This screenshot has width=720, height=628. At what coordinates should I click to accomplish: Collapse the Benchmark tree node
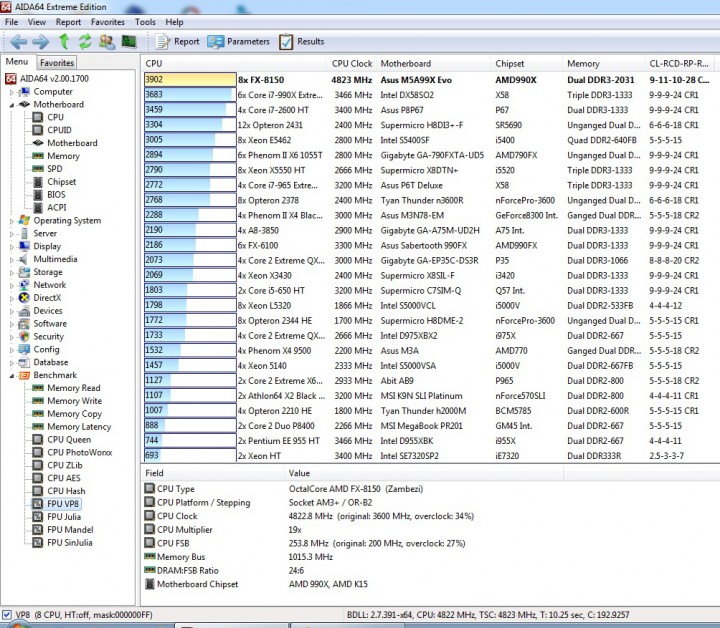coord(12,376)
